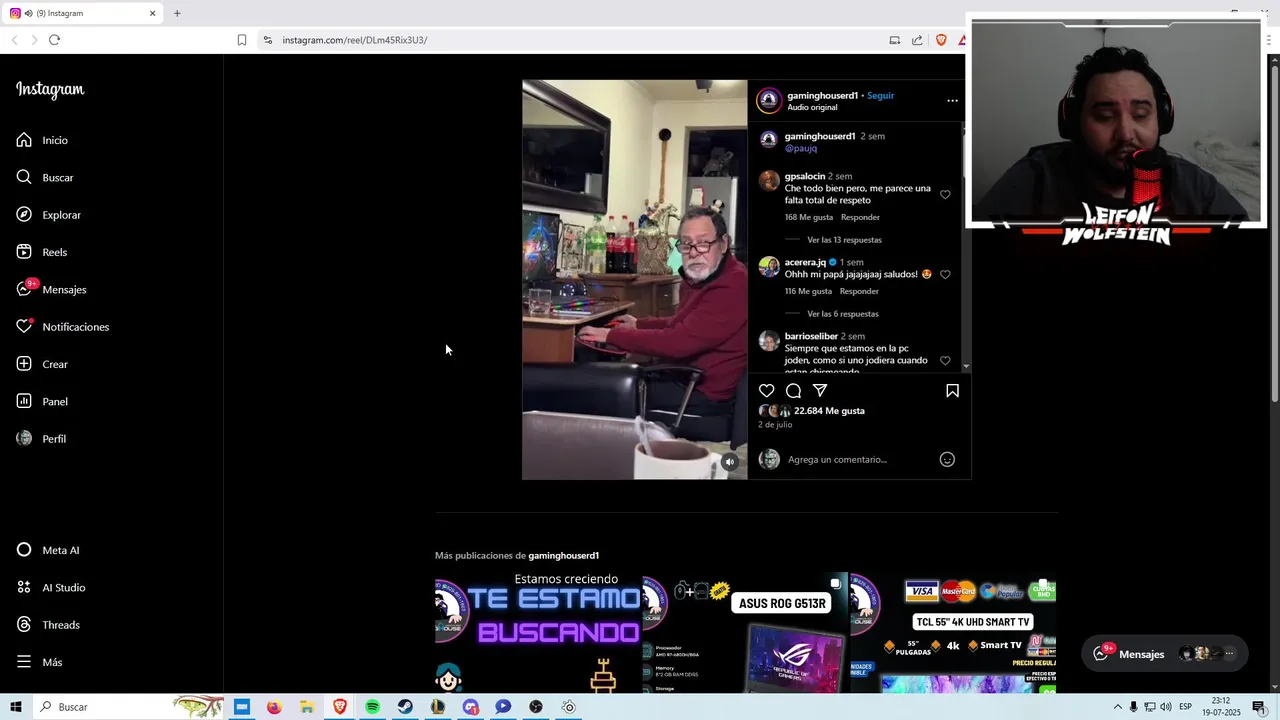Follow gaminghouserd1 via Seguir
1280x720 pixels.
880,96
